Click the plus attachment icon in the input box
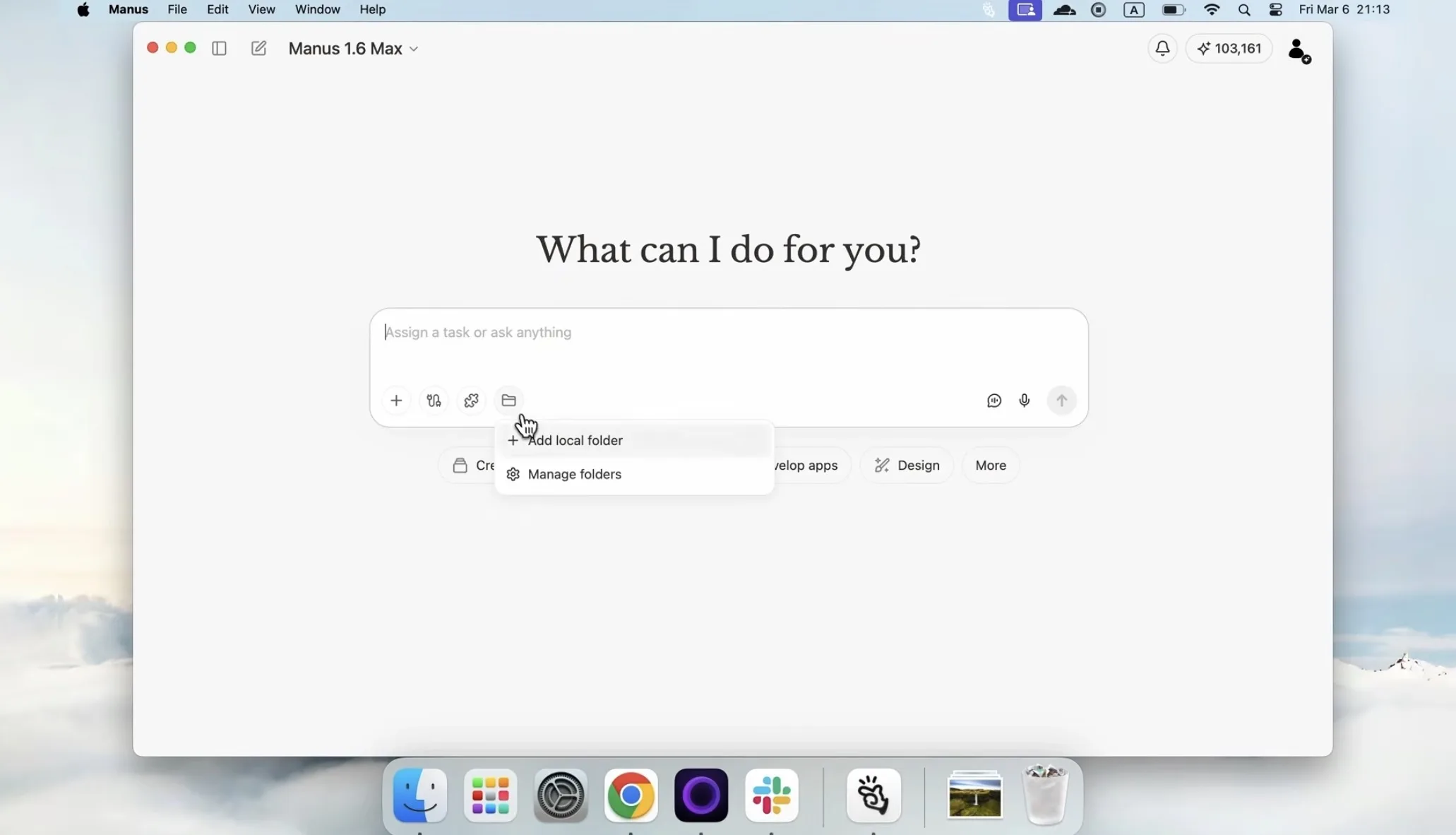 tap(396, 401)
